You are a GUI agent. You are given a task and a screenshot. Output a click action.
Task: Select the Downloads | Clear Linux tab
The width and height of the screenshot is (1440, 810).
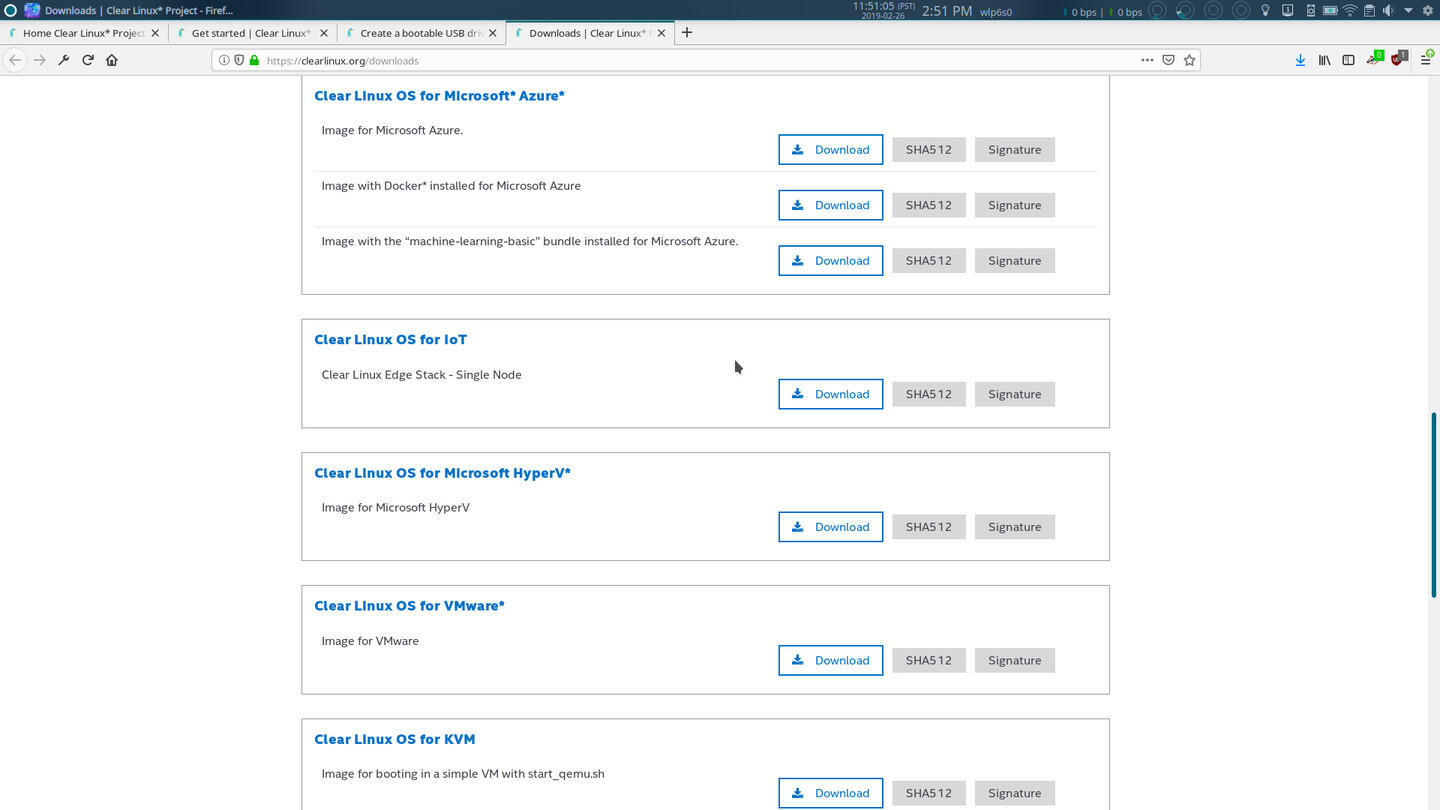588,33
